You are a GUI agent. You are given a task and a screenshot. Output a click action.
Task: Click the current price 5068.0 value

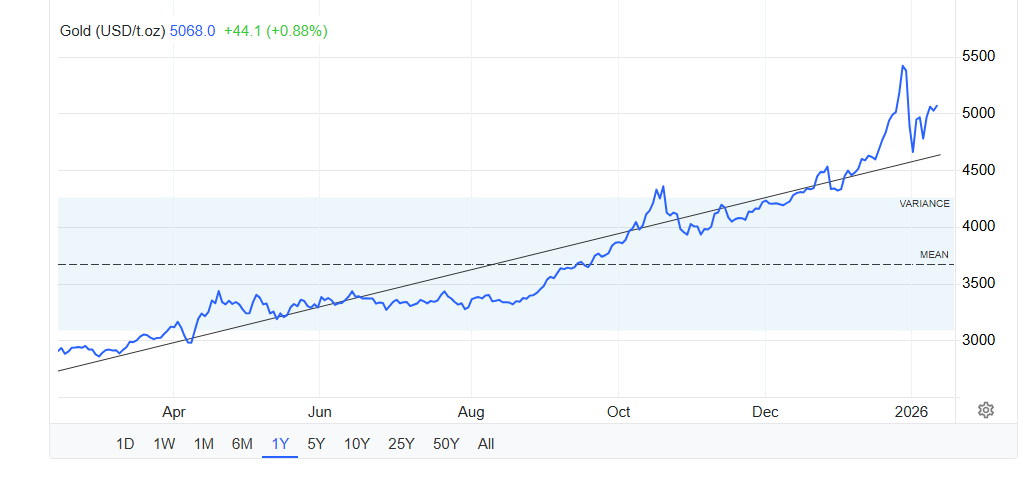(x=192, y=31)
